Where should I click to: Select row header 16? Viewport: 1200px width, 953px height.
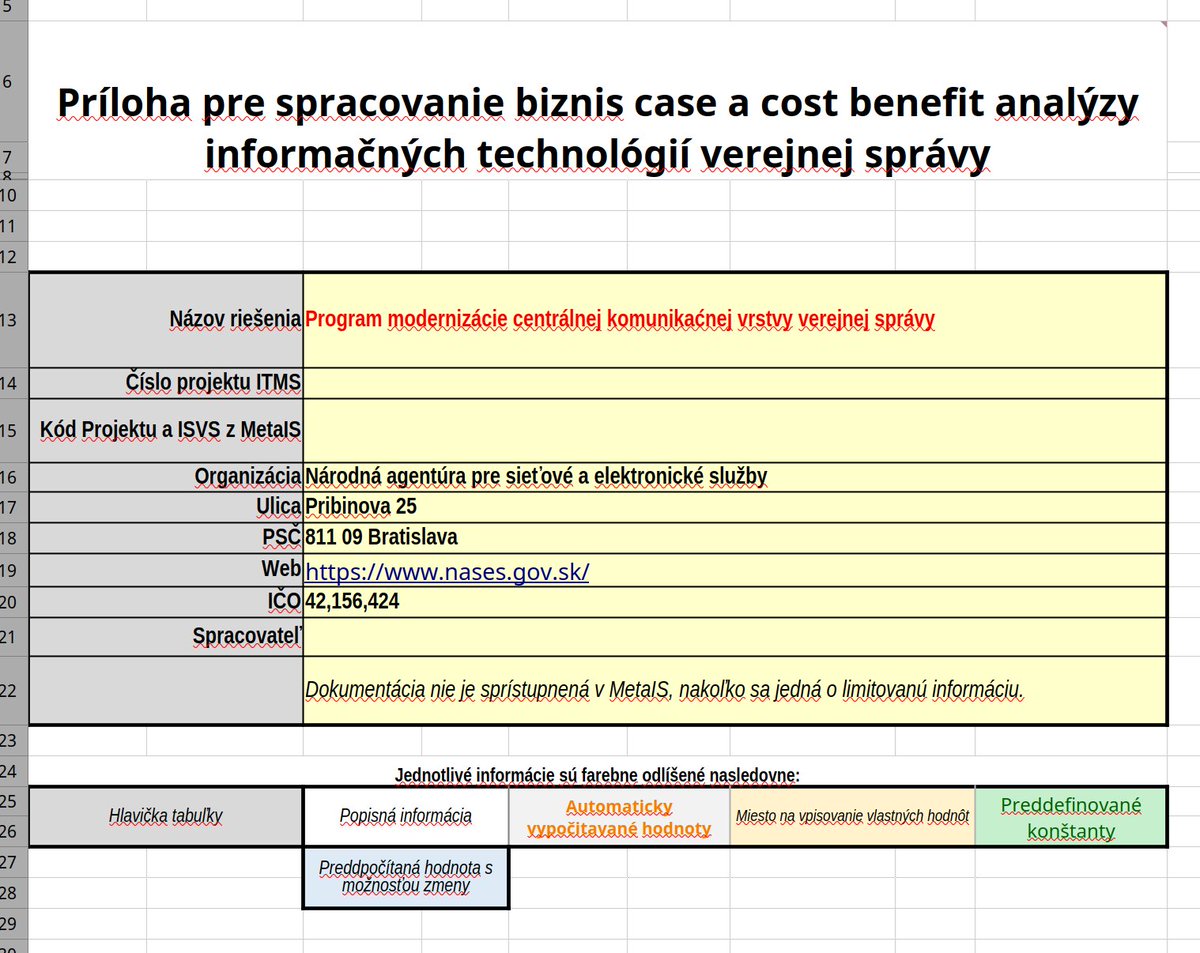click(14, 477)
